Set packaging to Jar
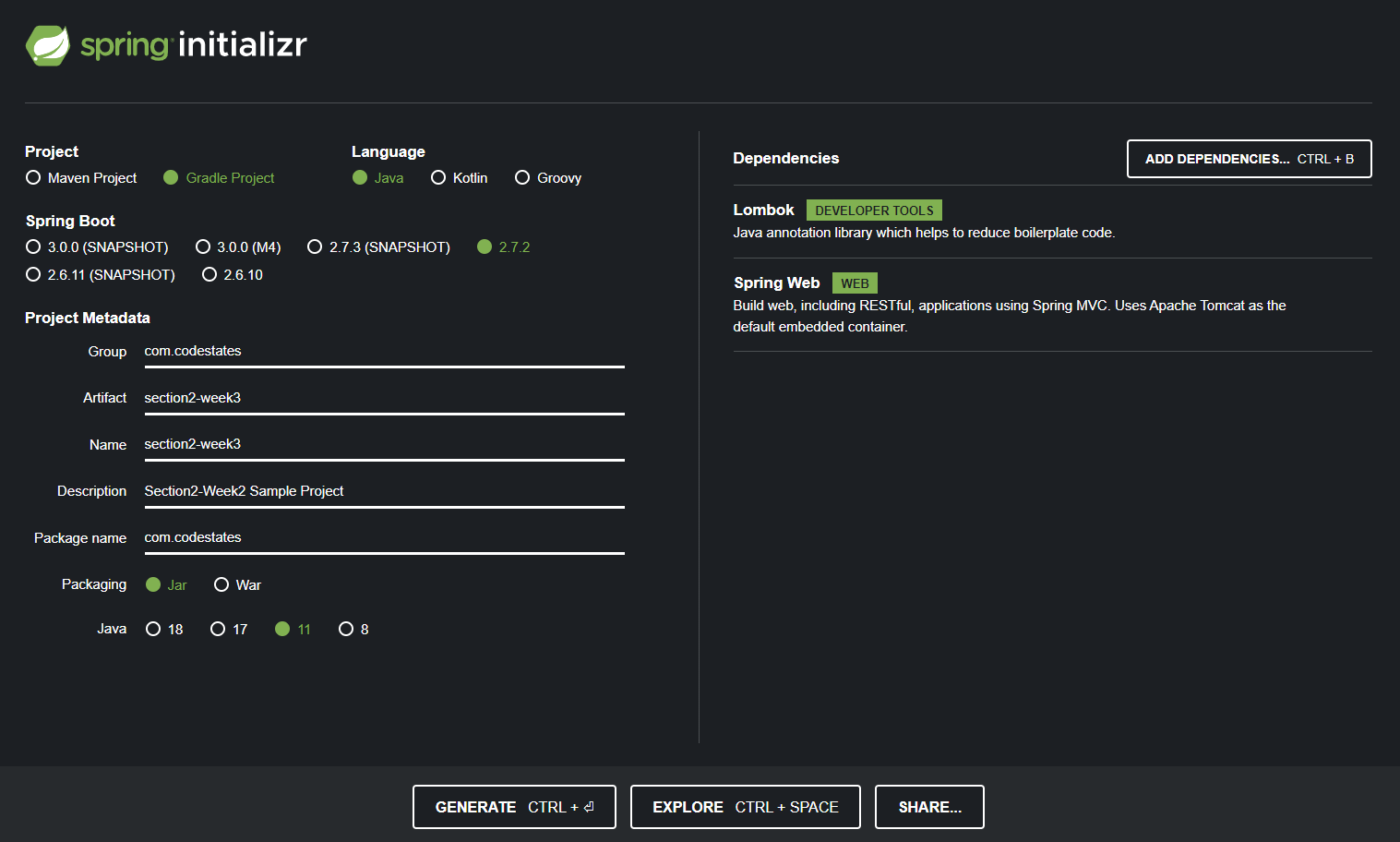 (166, 584)
